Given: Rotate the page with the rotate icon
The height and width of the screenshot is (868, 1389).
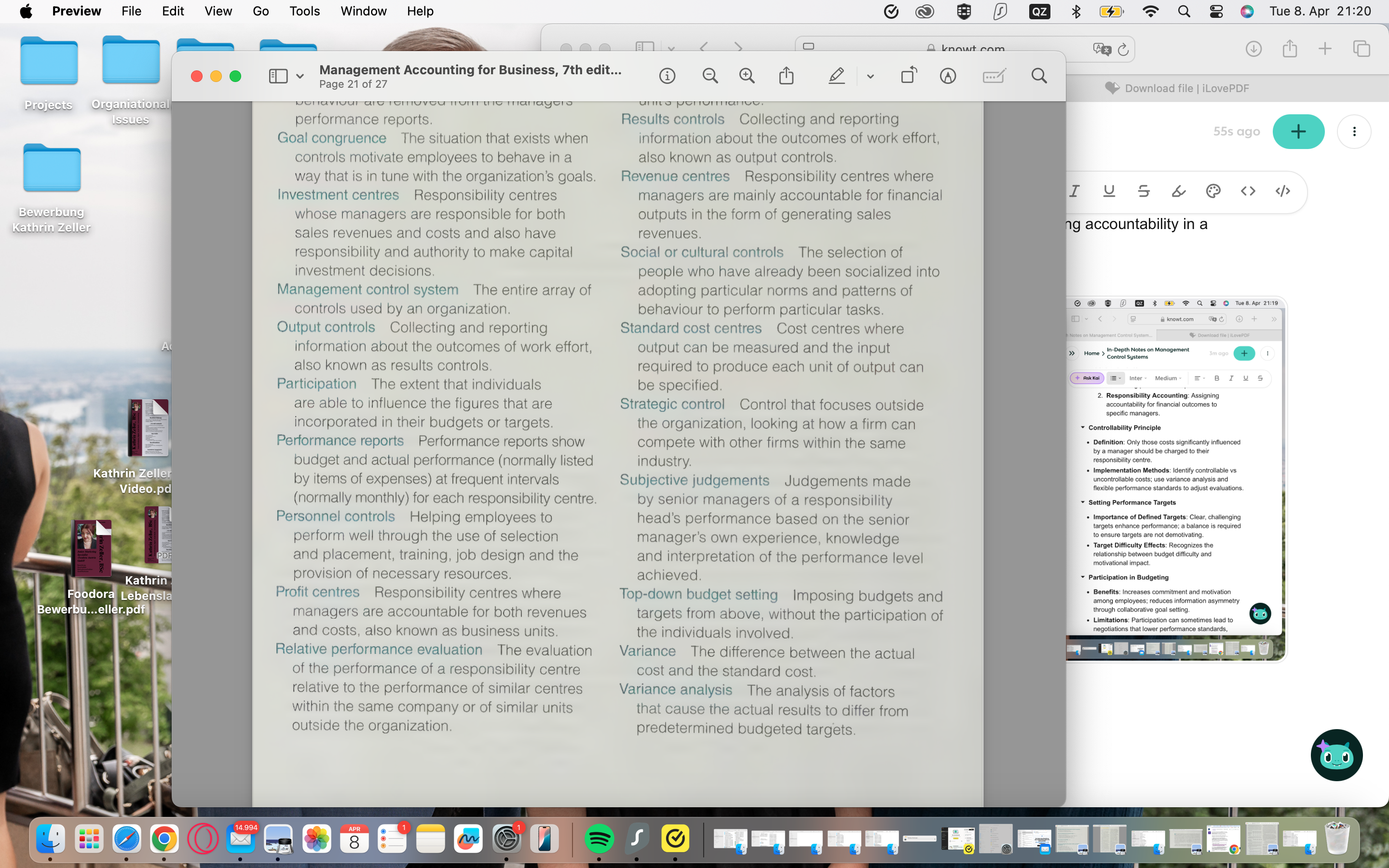Looking at the screenshot, I should tap(909, 76).
